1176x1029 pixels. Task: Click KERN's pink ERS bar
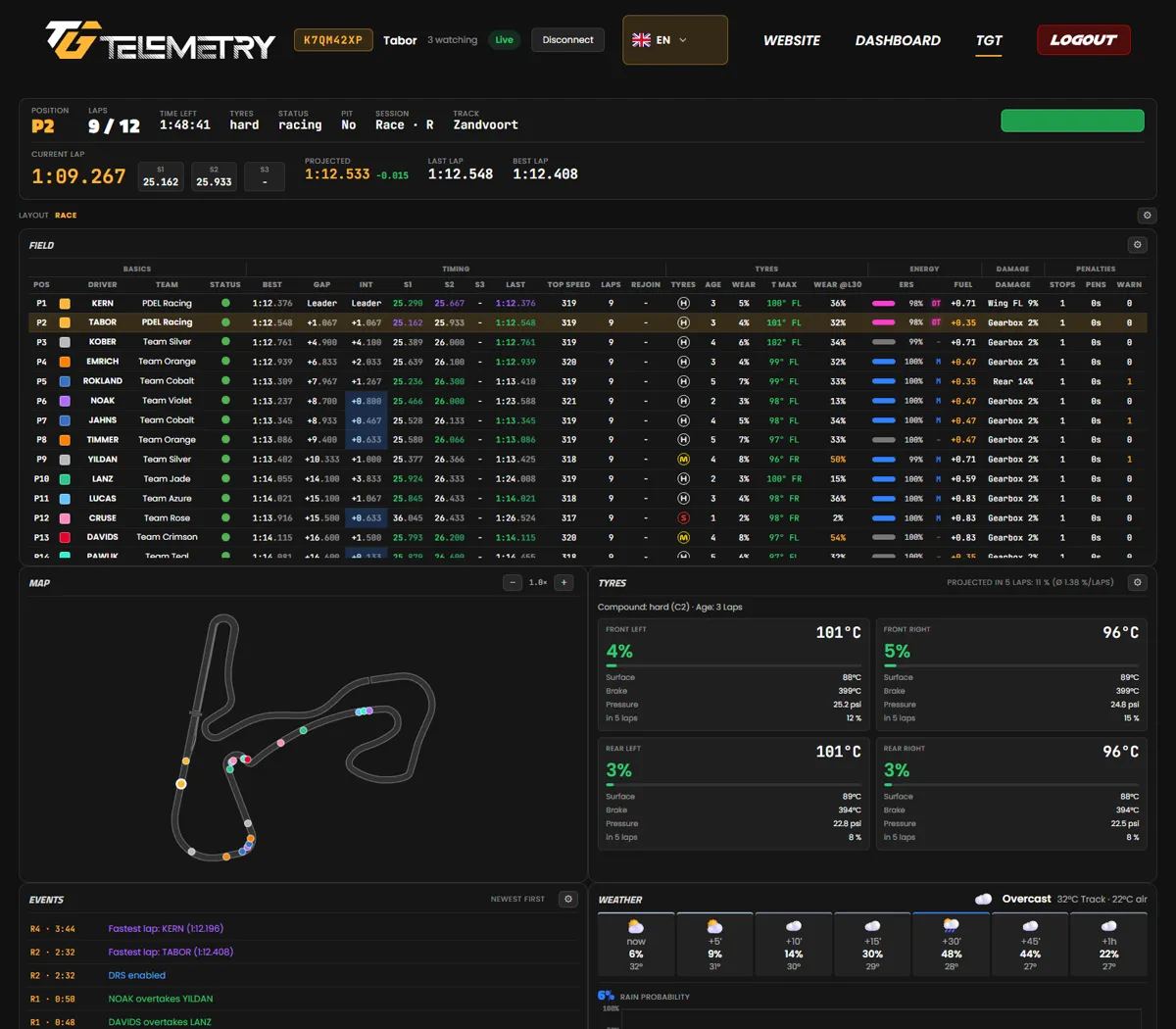(x=883, y=304)
